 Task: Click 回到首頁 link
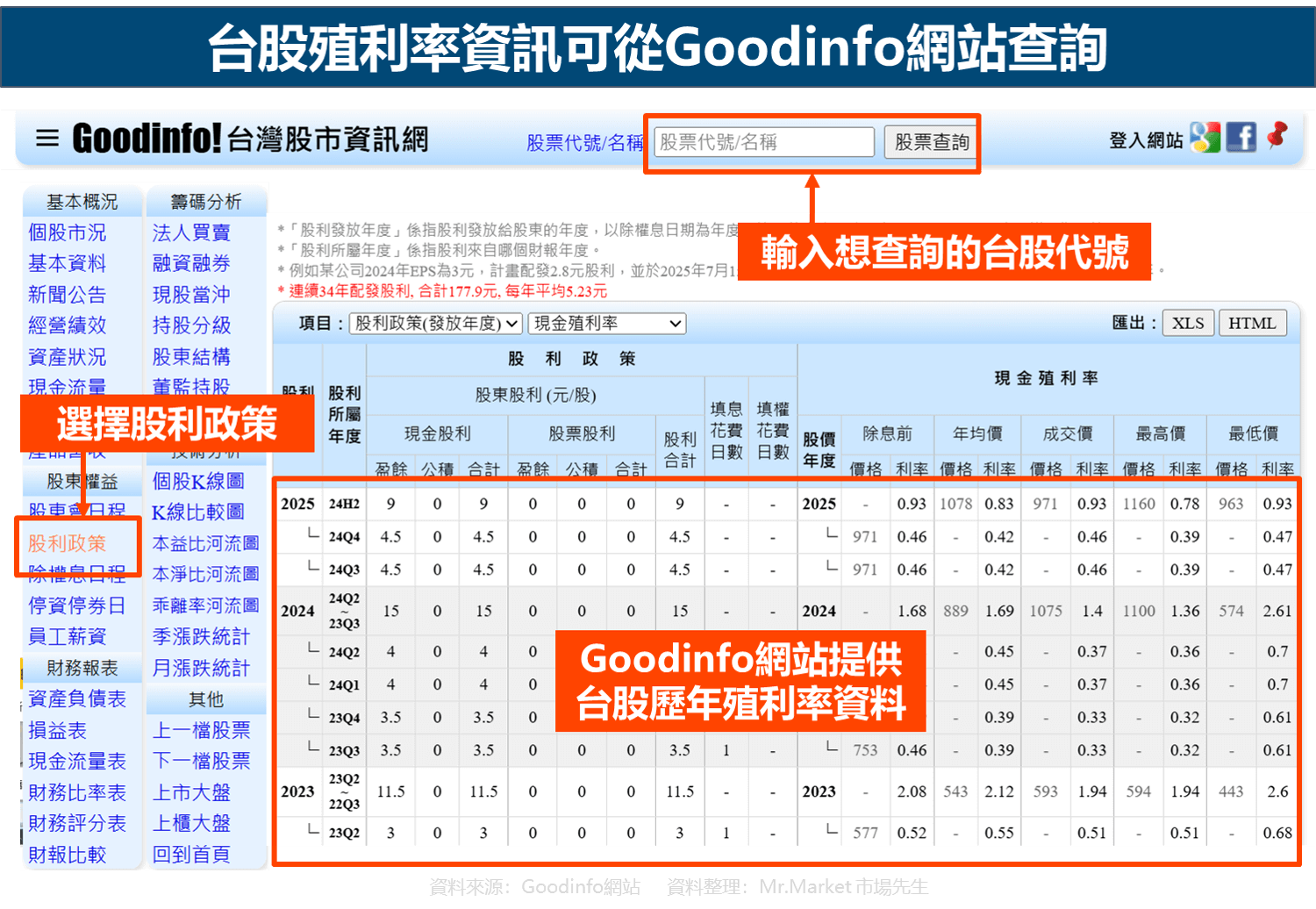pos(191,855)
